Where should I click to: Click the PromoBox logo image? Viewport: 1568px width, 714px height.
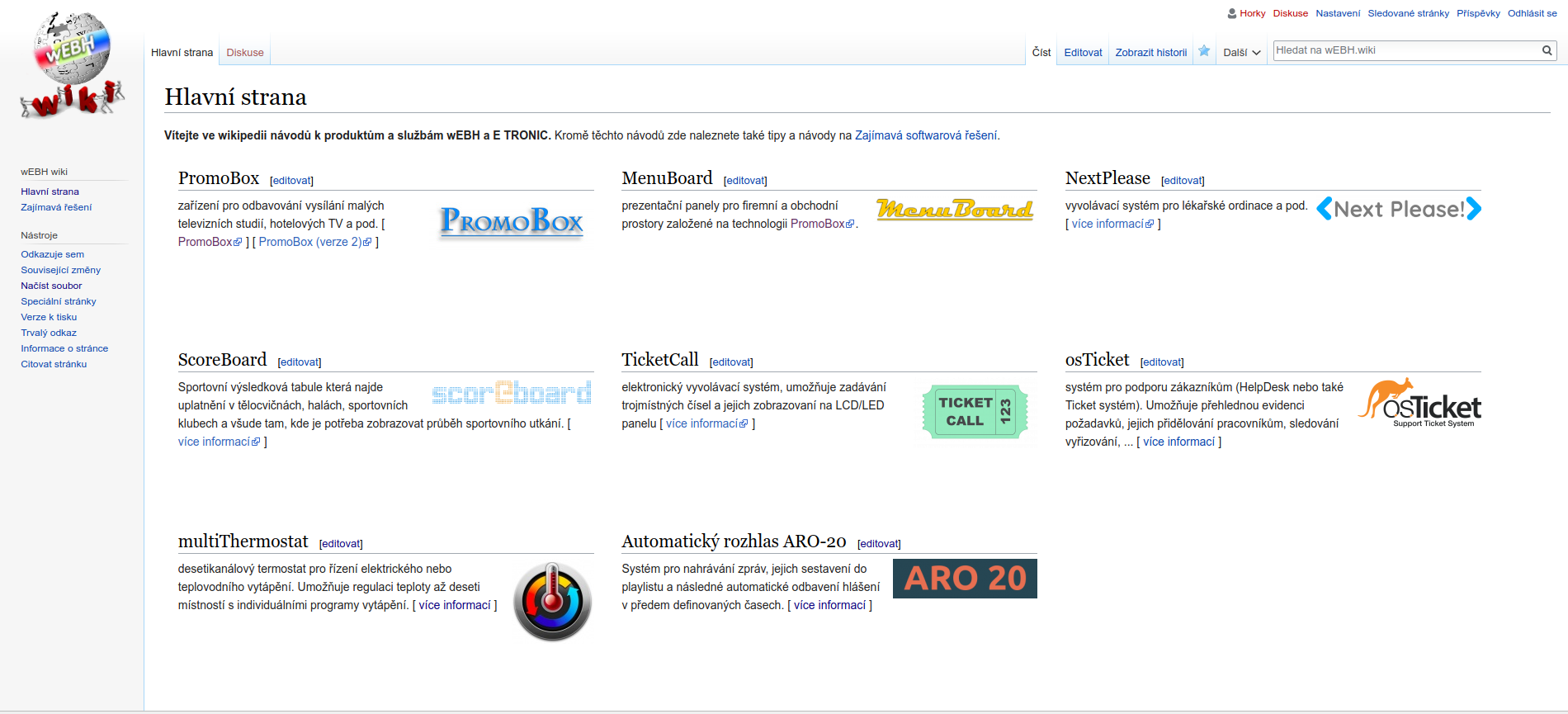coord(512,221)
